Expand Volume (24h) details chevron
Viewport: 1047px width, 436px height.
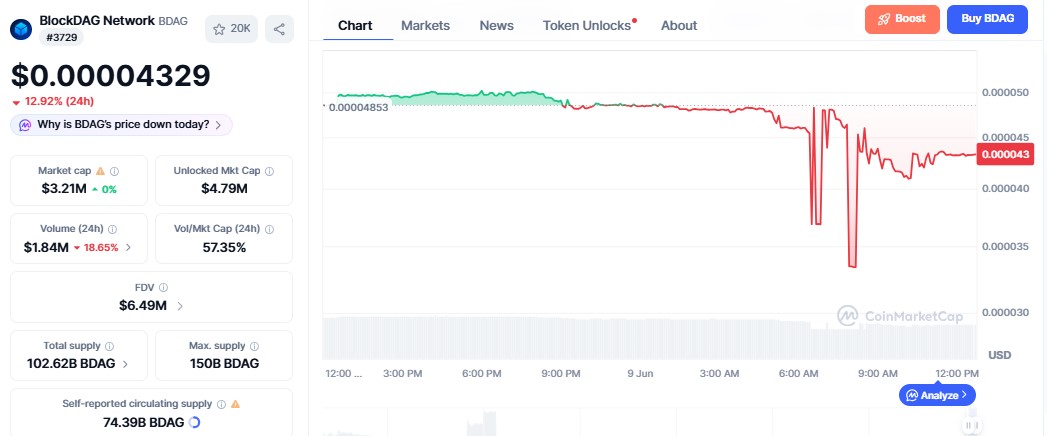(128, 248)
